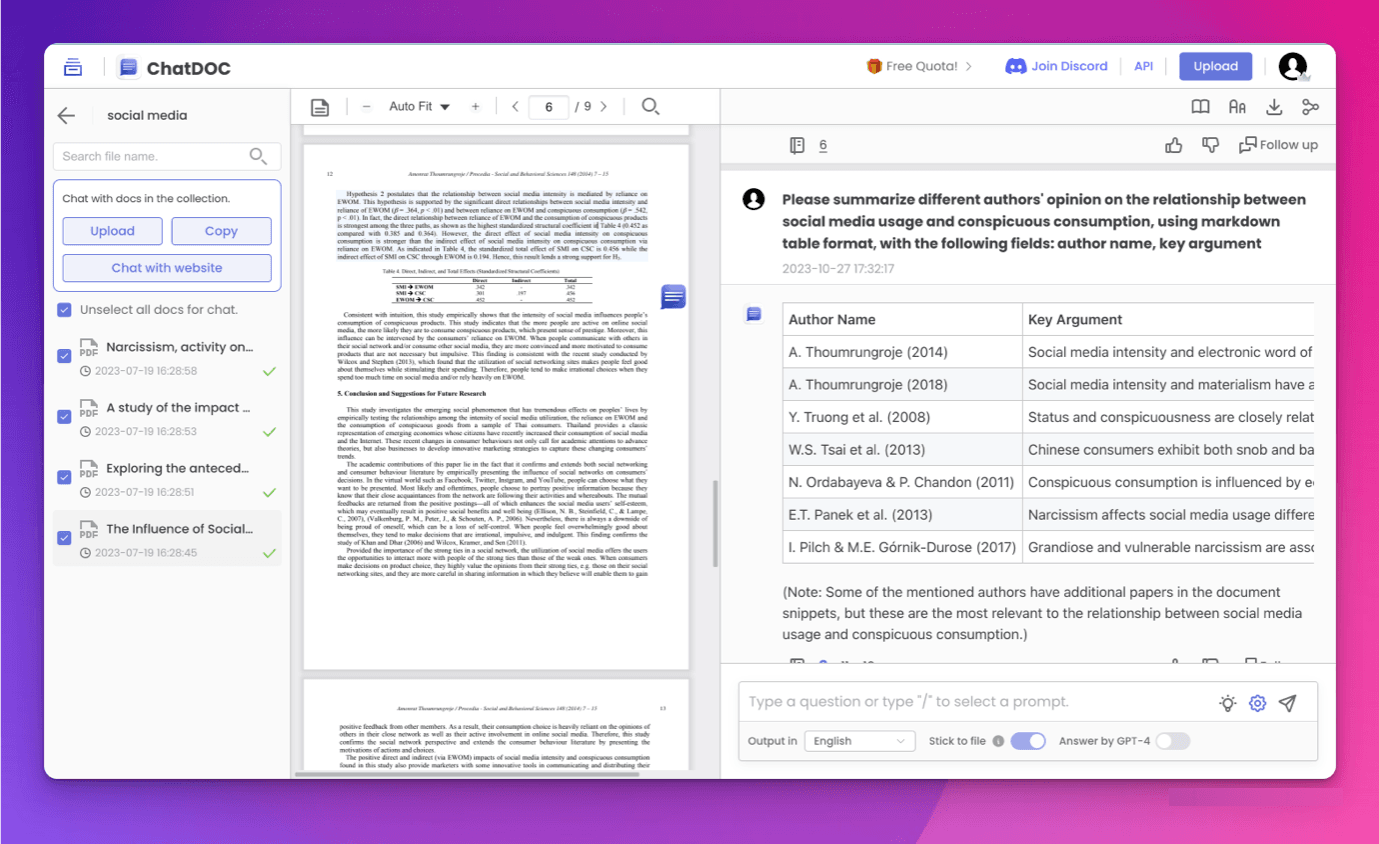Click the Chat with website button
The image size is (1379, 844).
coord(167,268)
